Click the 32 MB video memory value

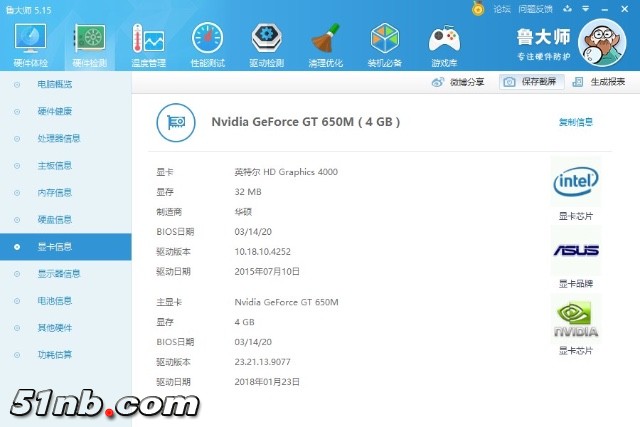click(248, 192)
